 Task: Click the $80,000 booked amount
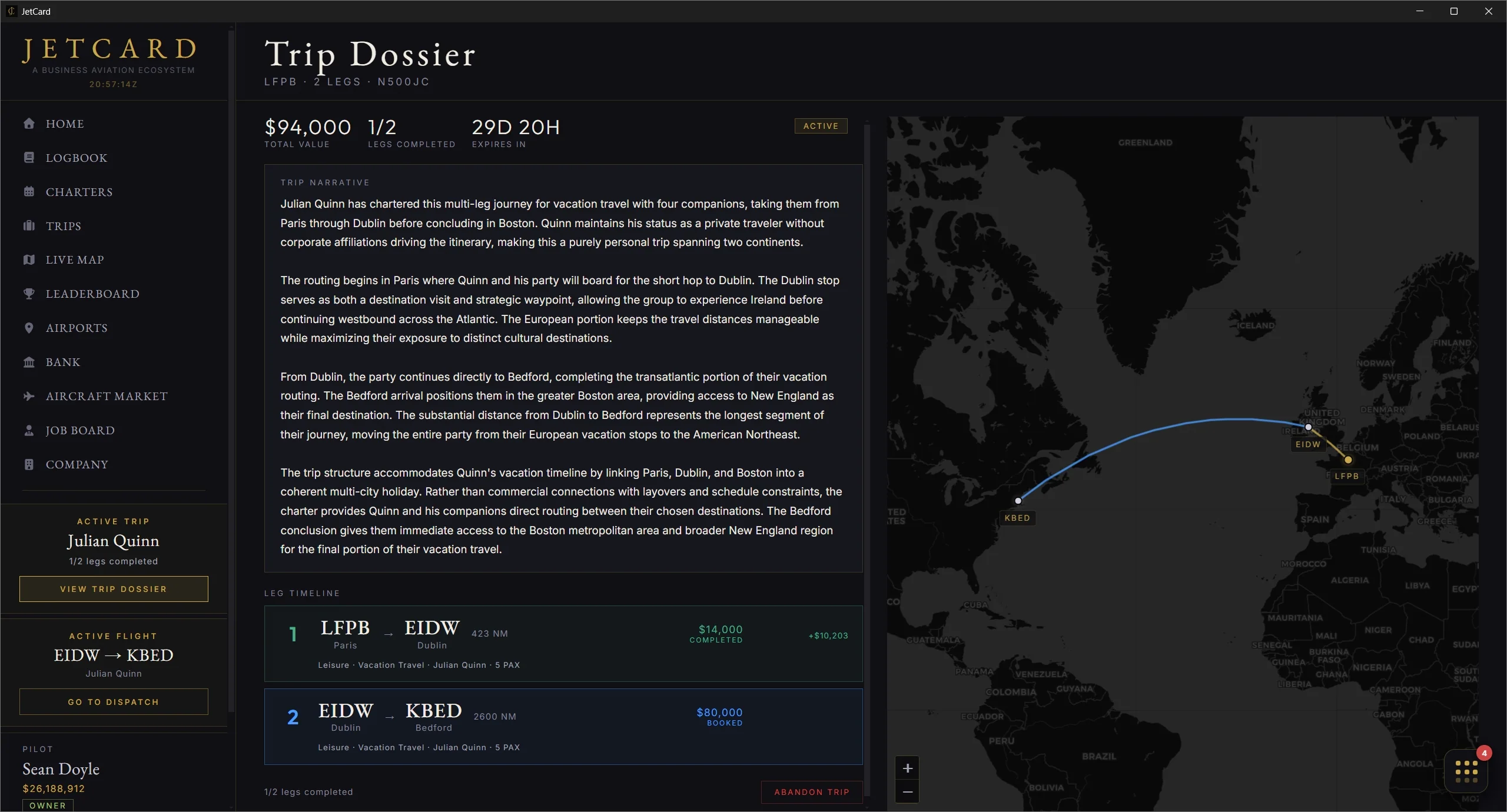coord(719,712)
